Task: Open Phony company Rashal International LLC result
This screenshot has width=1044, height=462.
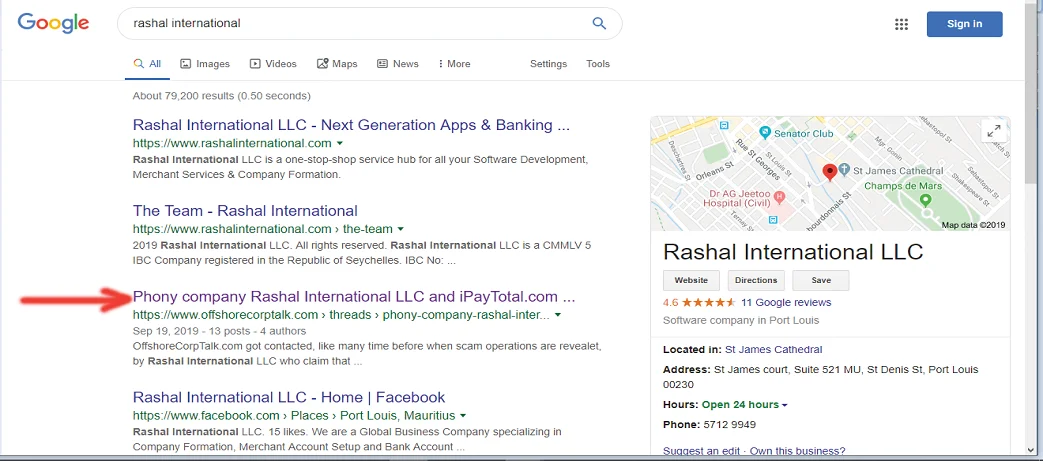Action: 354,296
